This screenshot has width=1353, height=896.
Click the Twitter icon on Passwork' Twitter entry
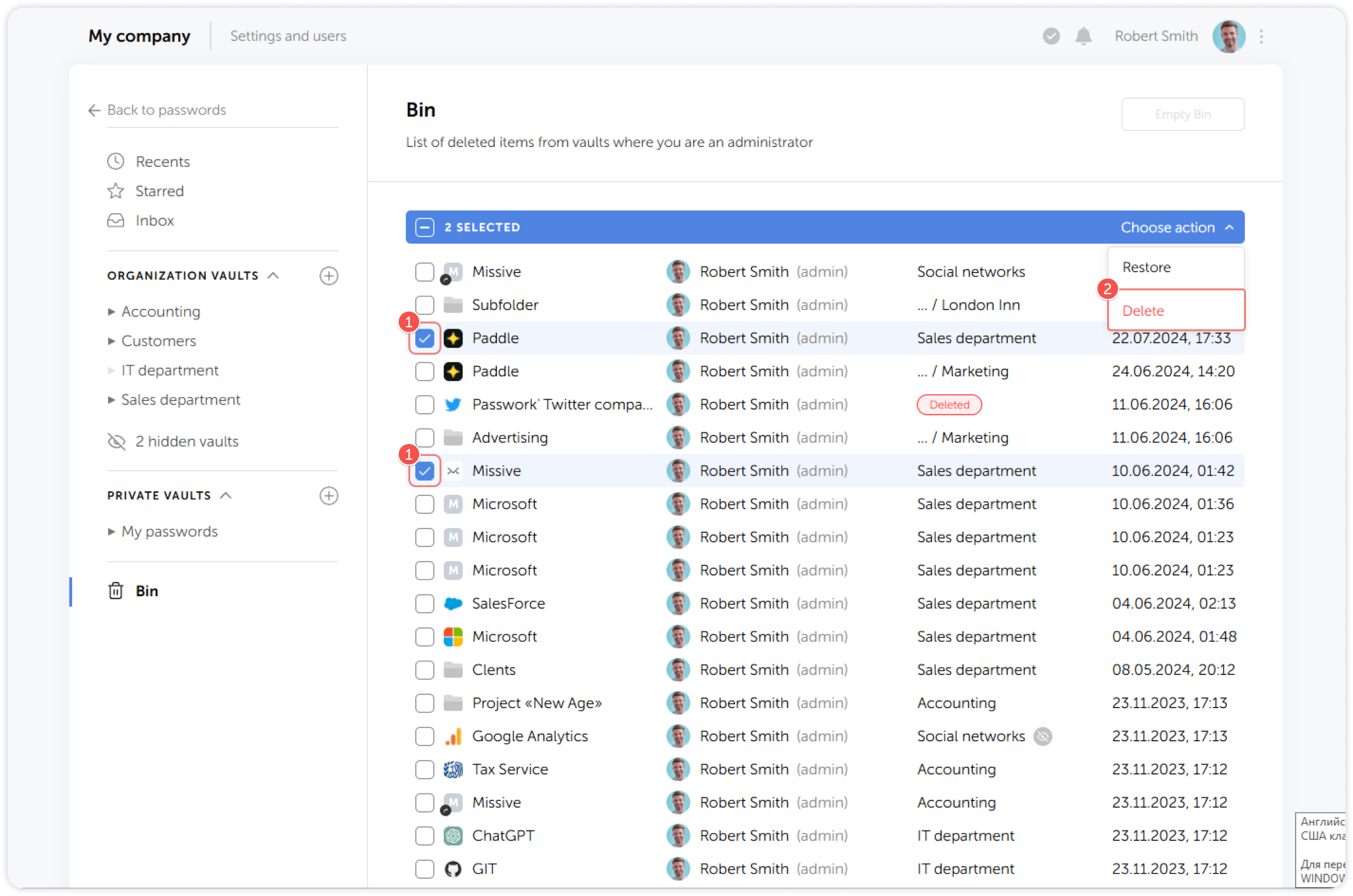pos(453,404)
